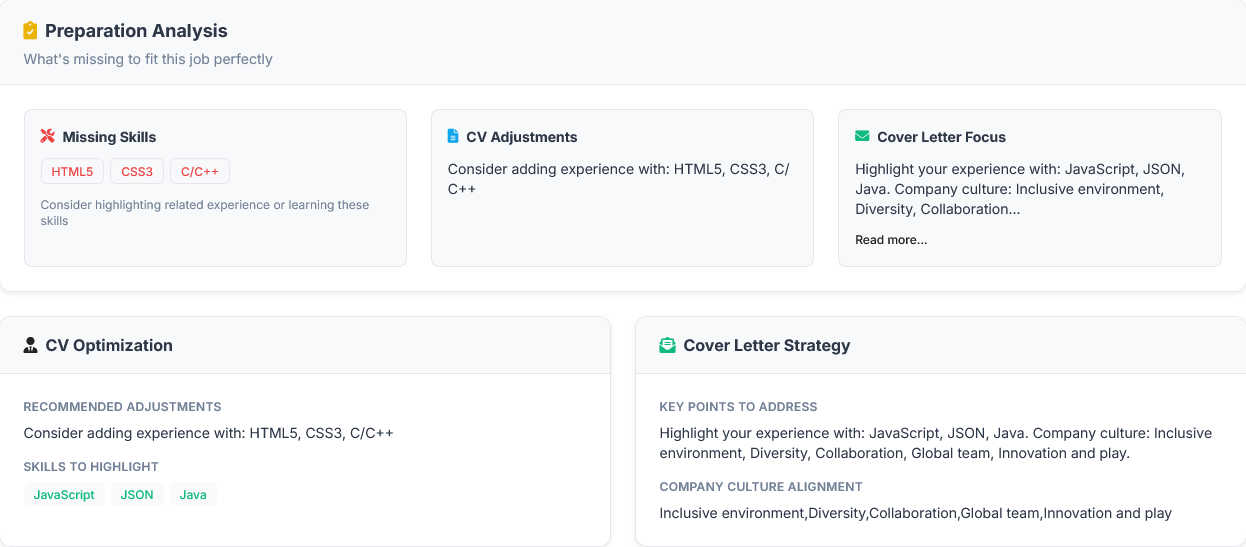1246x547 pixels.
Task: Click the CV Optimization section header
Action: pos(109,345)
